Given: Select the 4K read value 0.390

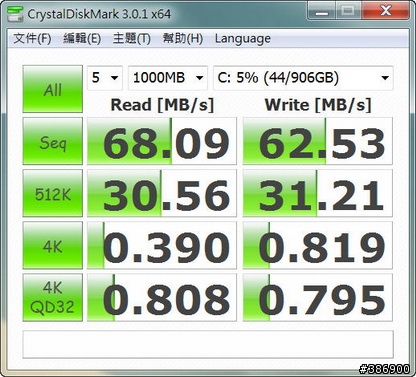Looking at the screenshot, I should (162, 245).
